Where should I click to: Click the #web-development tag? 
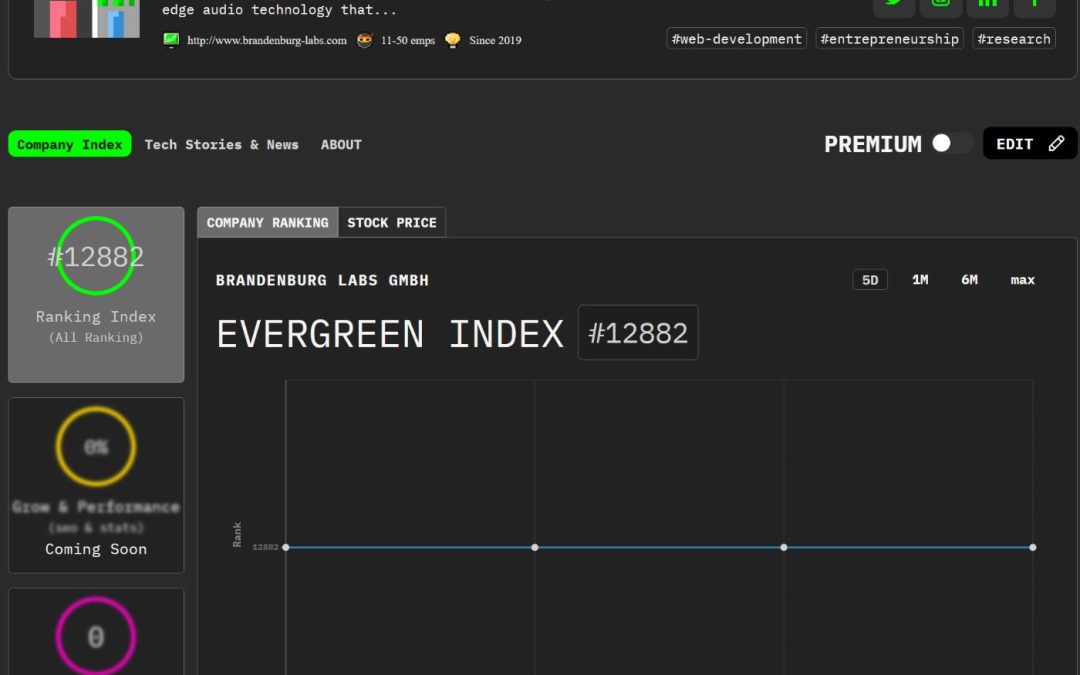coord(736,39)
